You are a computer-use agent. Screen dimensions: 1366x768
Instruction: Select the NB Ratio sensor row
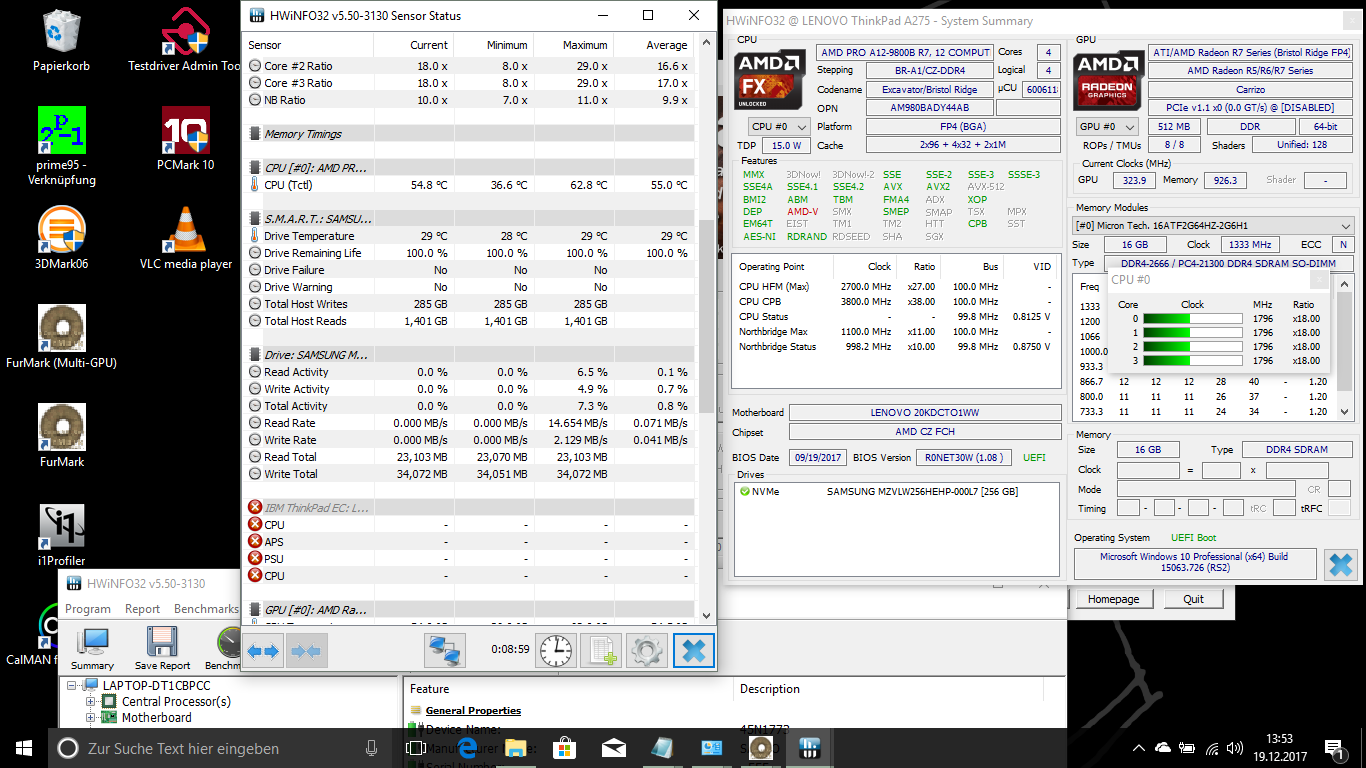click(x=471, y=100)
